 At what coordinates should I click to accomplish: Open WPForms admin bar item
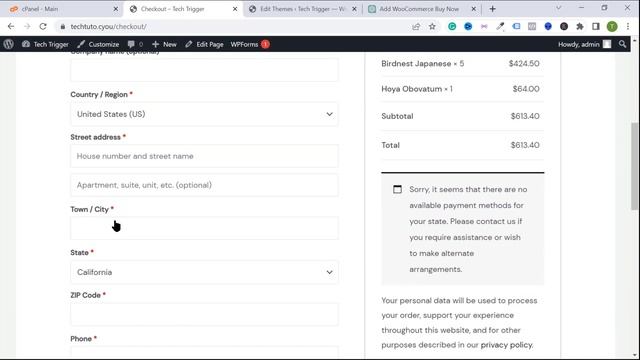(250, 44)
